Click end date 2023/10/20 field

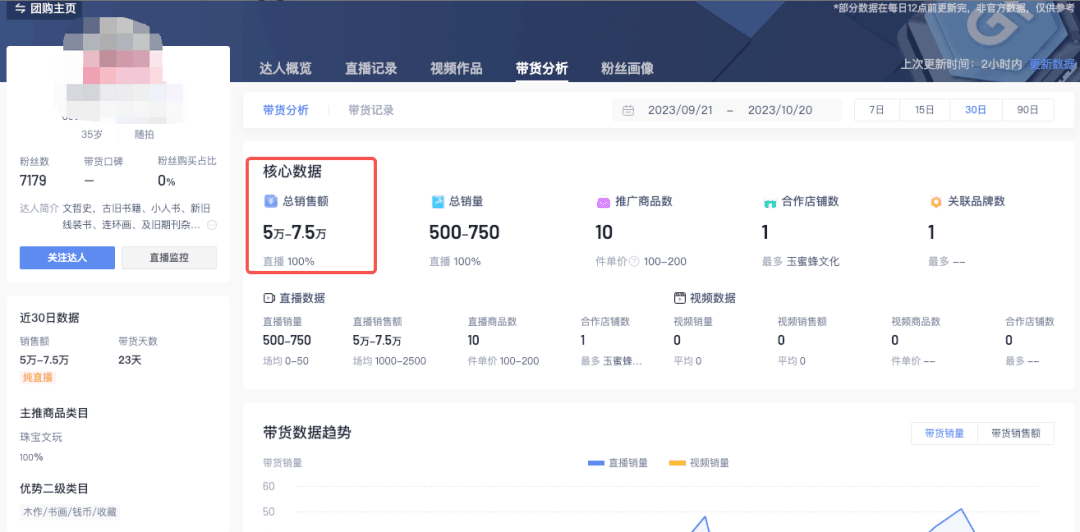pos(780,110)
